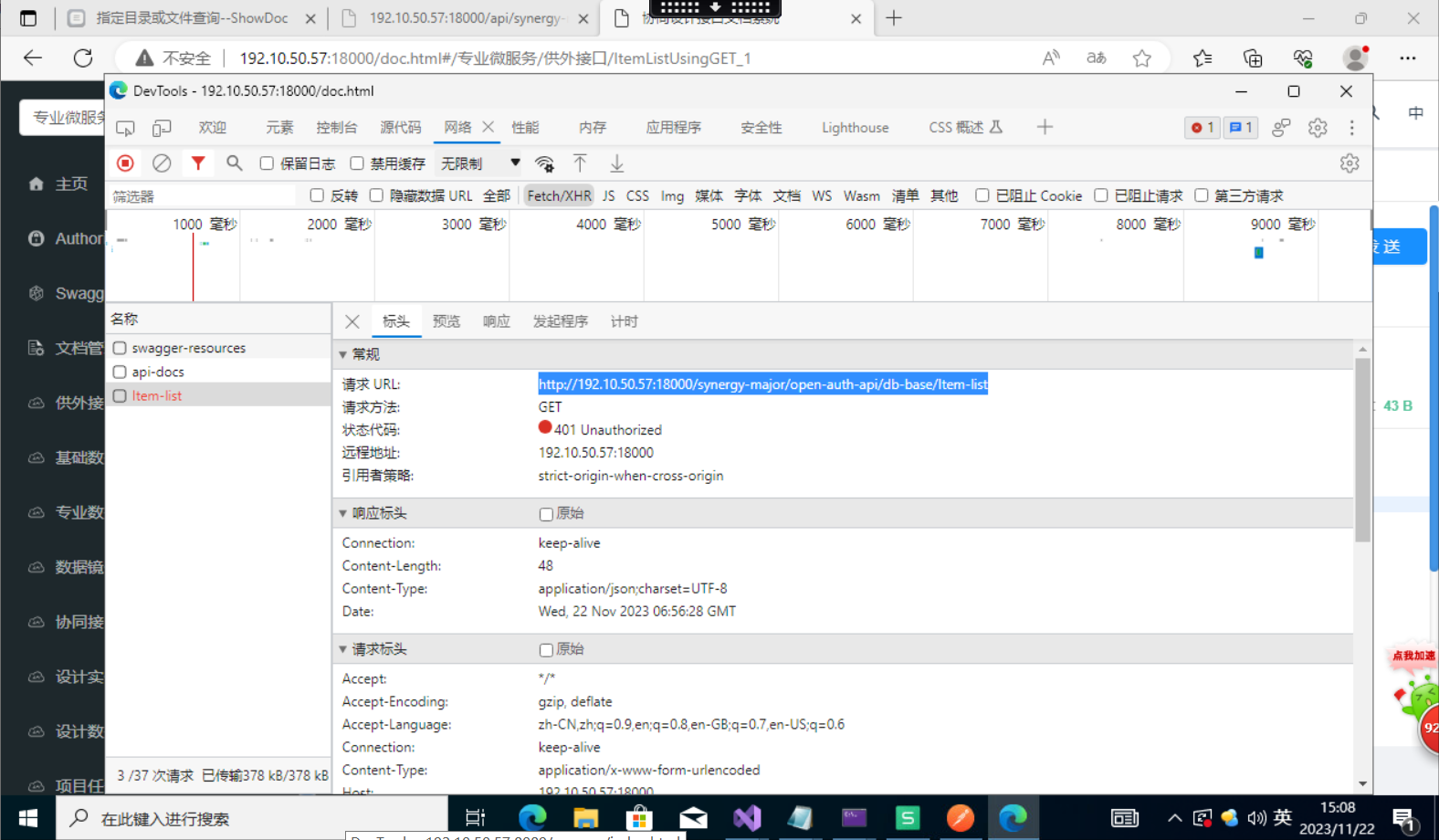Open the inspect element picker tool
1439x840 pixels.
(125, 128)
